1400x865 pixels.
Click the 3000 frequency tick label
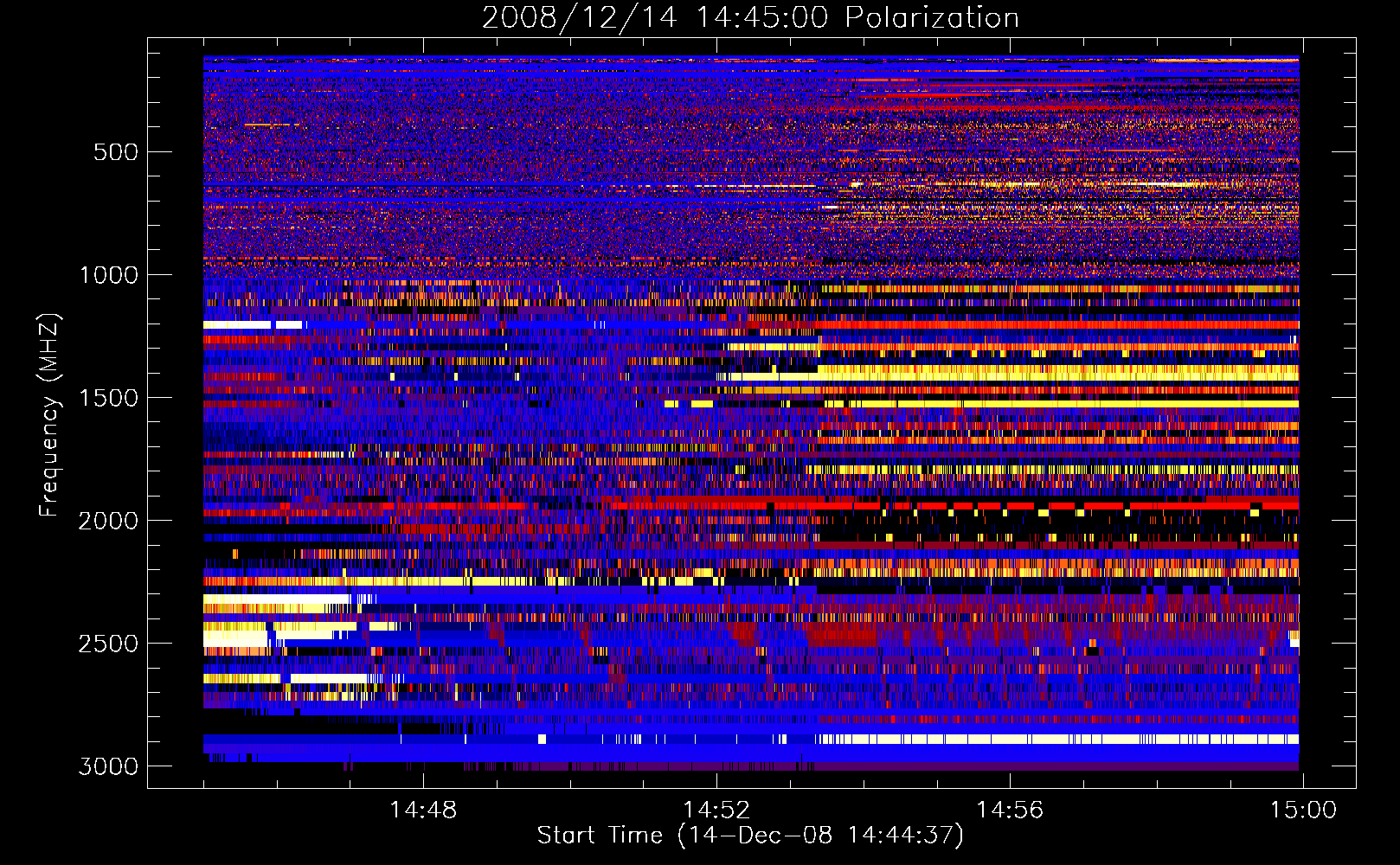(108, 766)
